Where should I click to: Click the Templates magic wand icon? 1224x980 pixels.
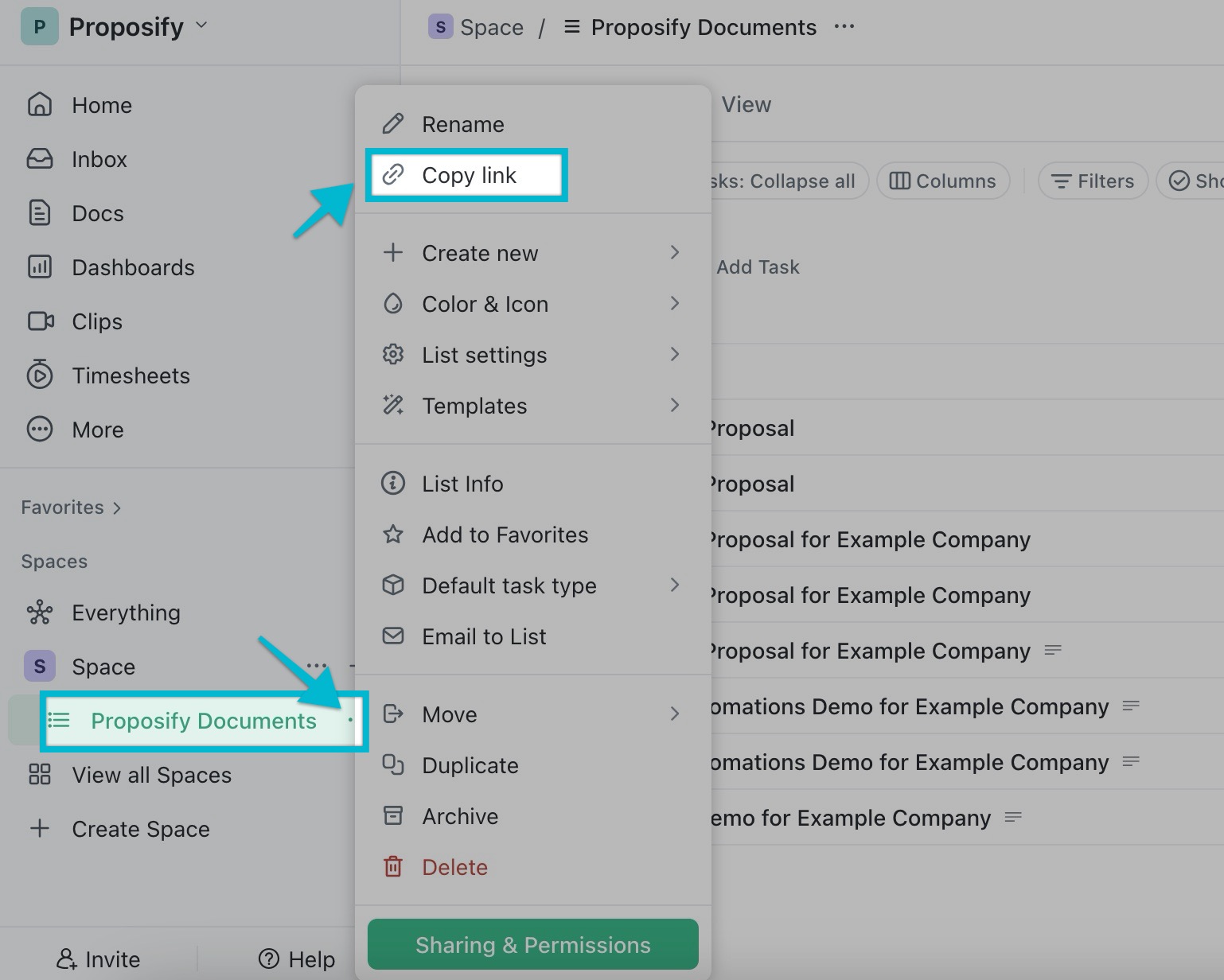click(393, 406)
